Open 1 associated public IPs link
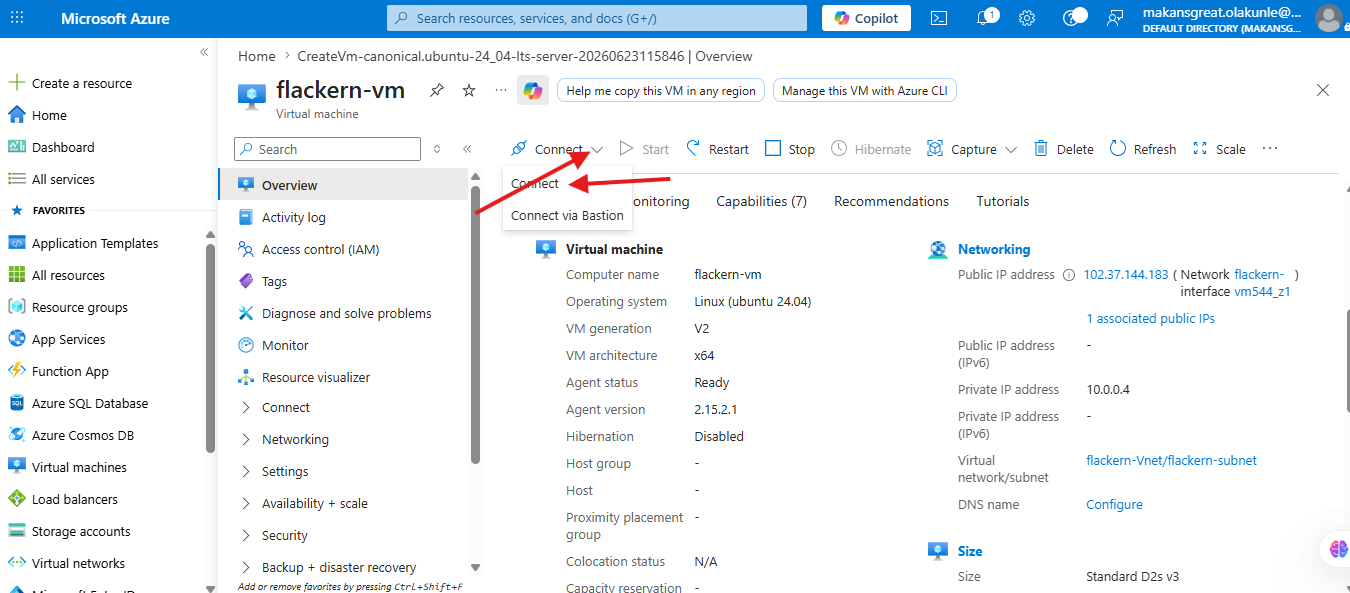The image size is (1350, 593). (1150, 319)
